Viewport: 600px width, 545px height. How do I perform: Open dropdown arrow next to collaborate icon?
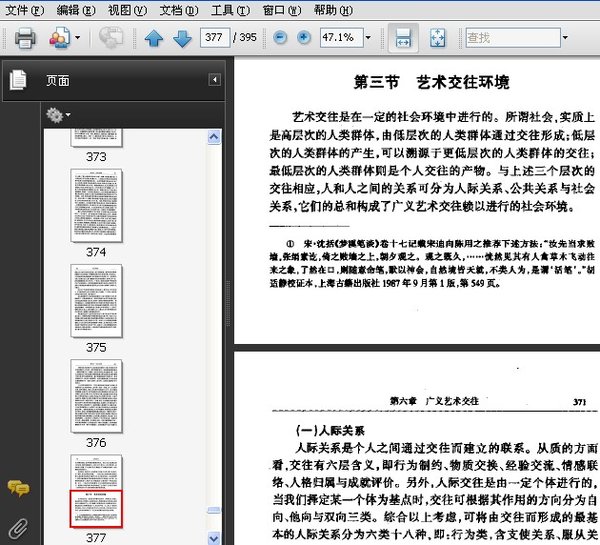(x=78, y=38)
